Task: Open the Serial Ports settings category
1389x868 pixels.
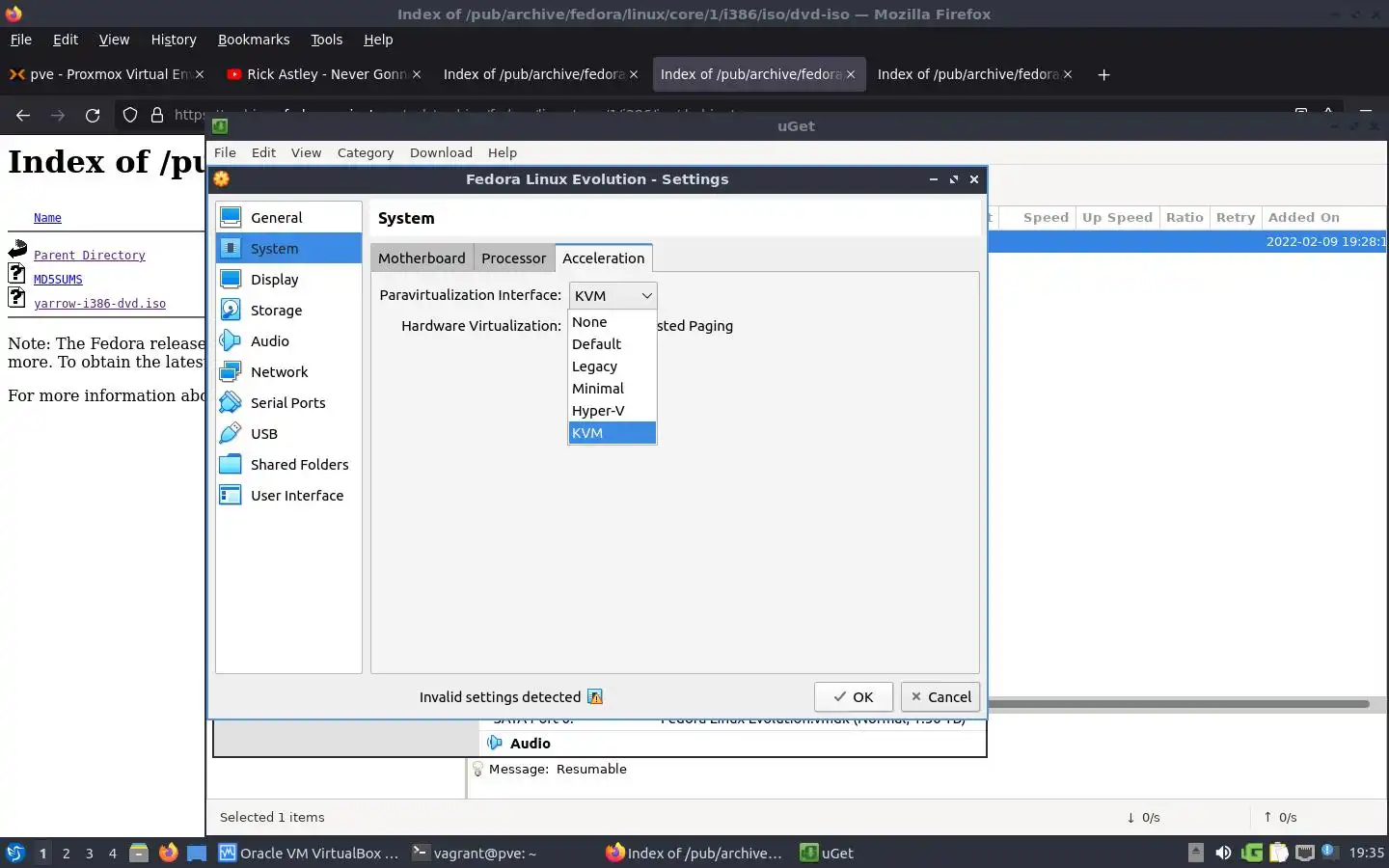Action: pos(288,403)
